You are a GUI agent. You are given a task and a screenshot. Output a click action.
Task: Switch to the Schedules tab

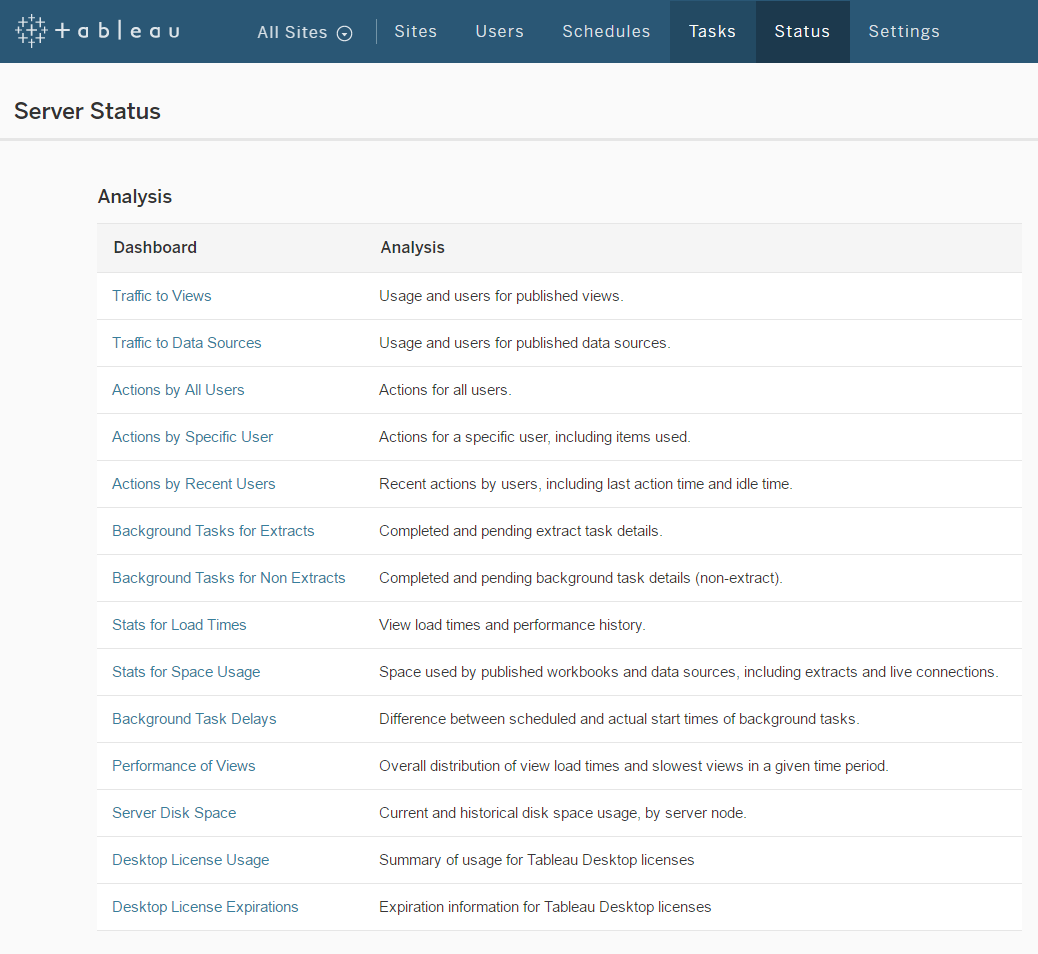click(x=606, y=31)
